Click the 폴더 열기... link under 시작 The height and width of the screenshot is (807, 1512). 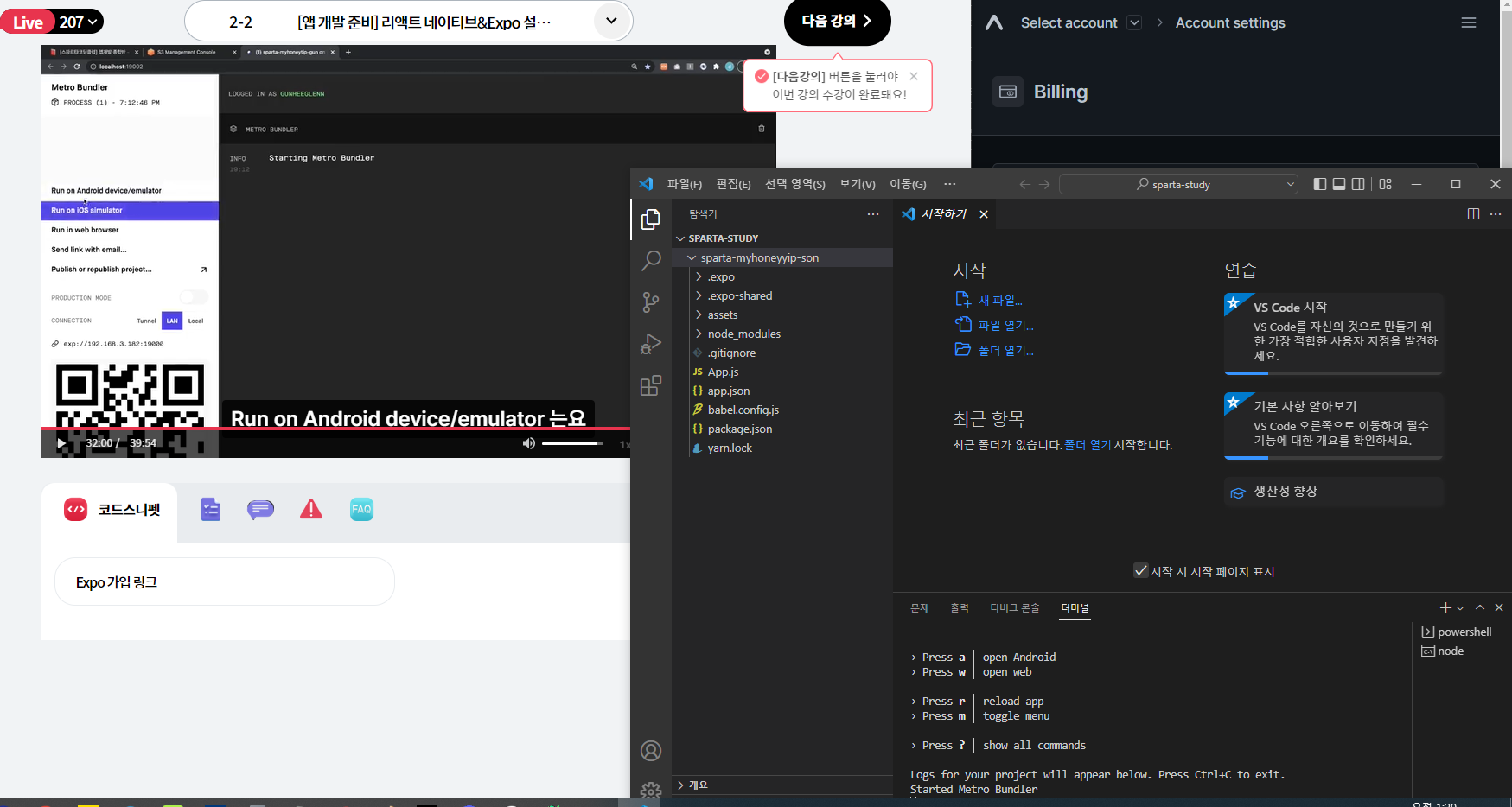(x=1005, y=350)
